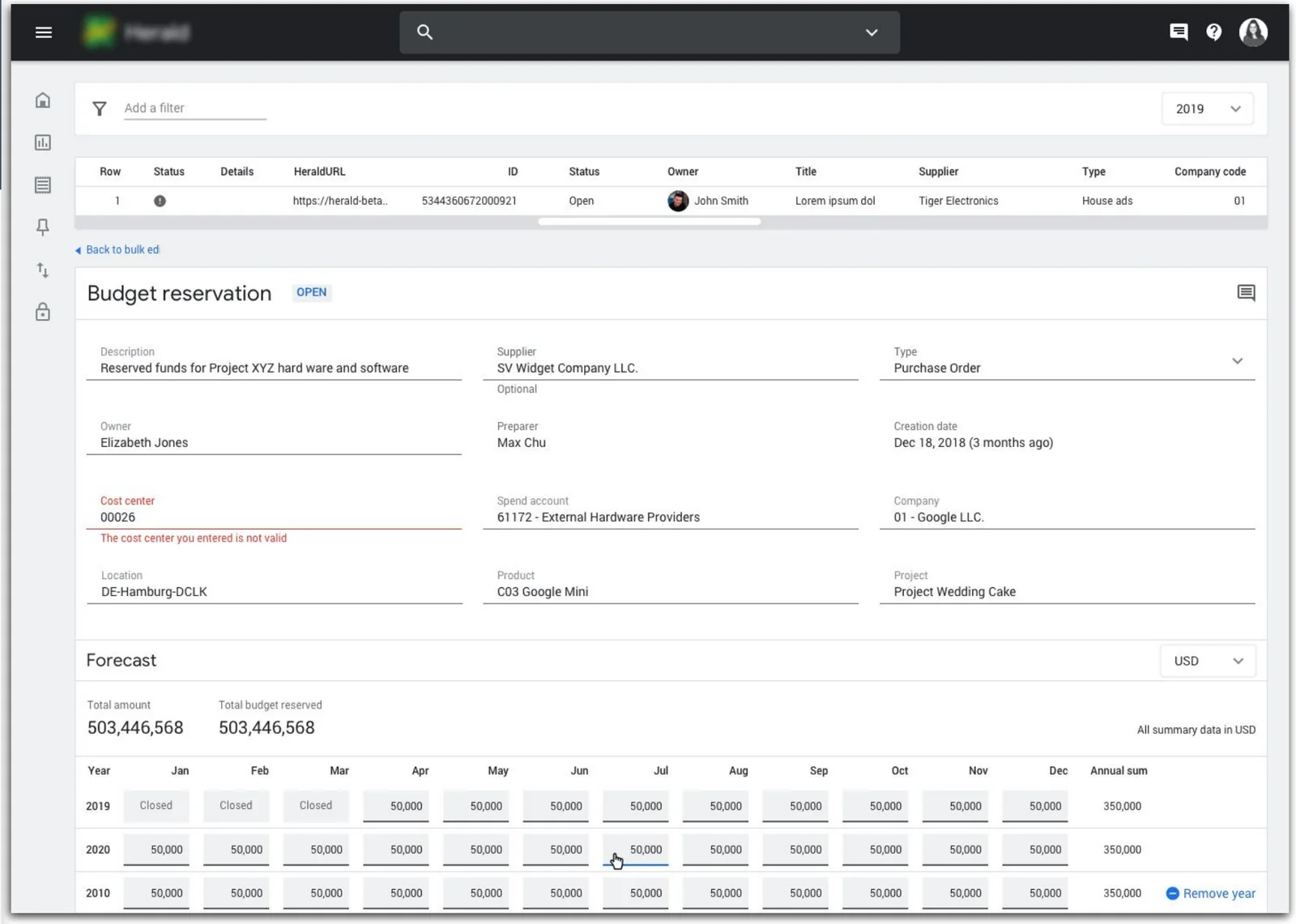Open the up-down transfer arrows sidebar icon
1296x924 pixels.
(x=43, y=270)
